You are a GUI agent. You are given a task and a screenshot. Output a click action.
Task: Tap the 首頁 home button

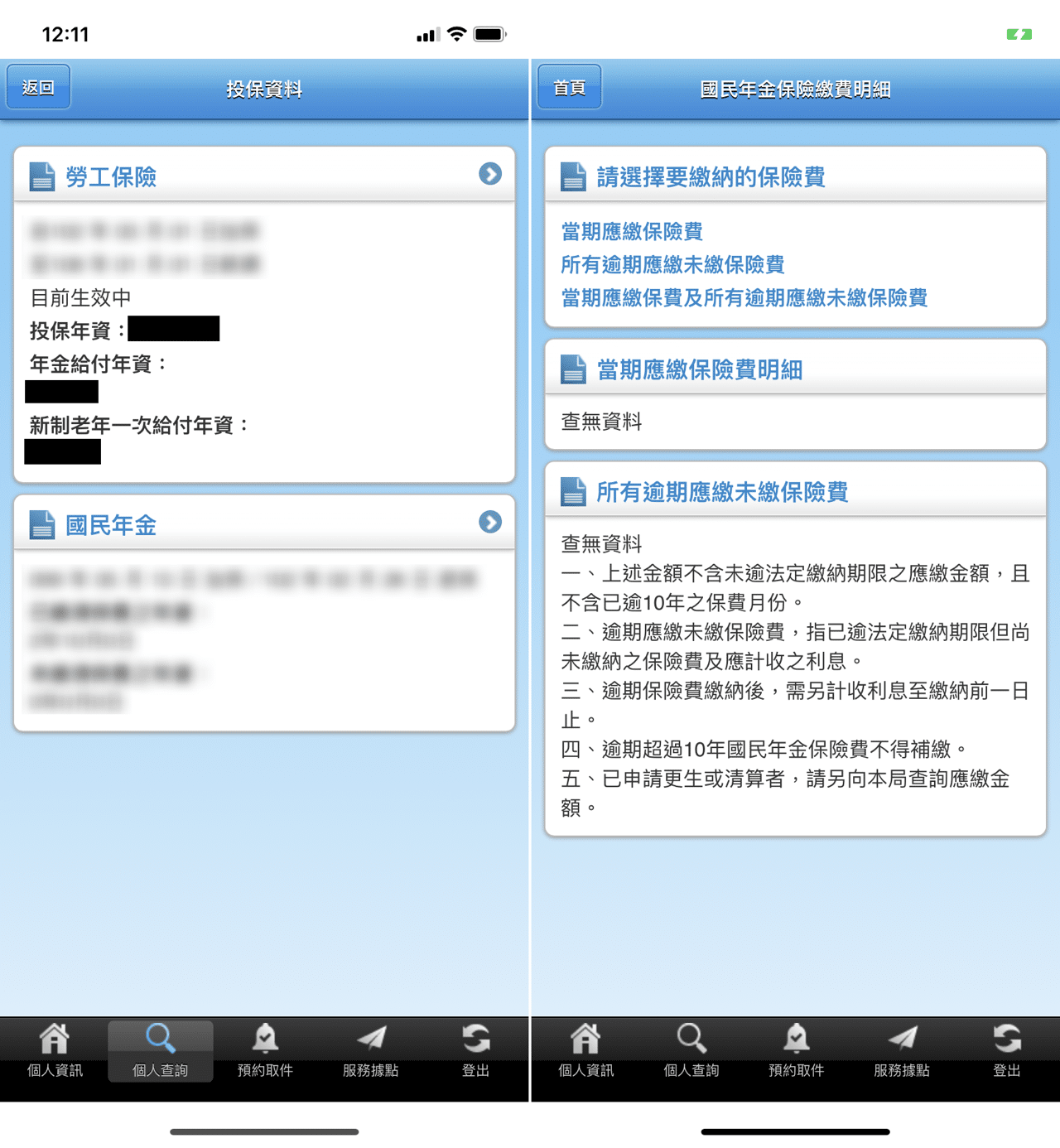pyautogui.click(x=569, y=87)
